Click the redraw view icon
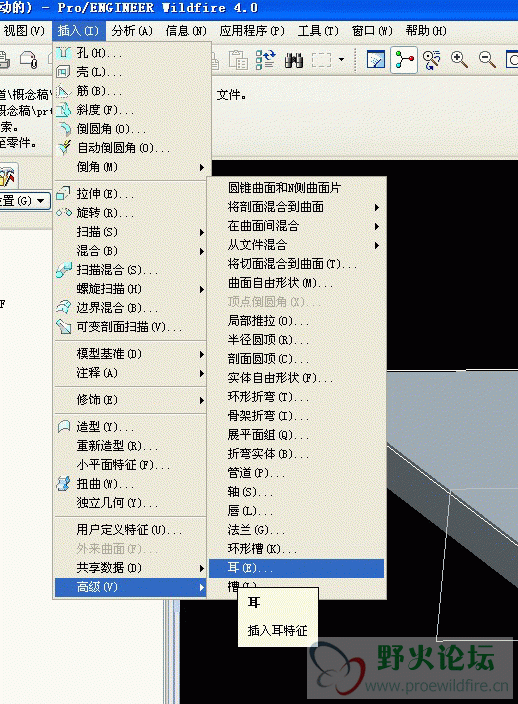 (376, 60)
